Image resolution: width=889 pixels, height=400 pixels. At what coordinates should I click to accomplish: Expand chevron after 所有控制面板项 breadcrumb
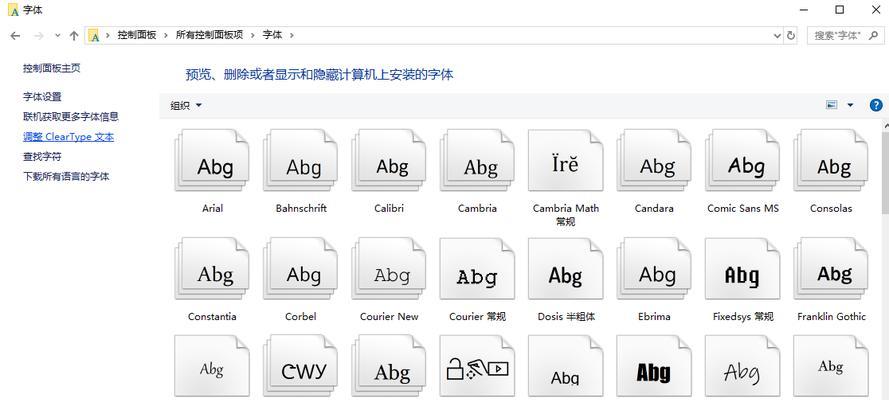click(252, 35)
